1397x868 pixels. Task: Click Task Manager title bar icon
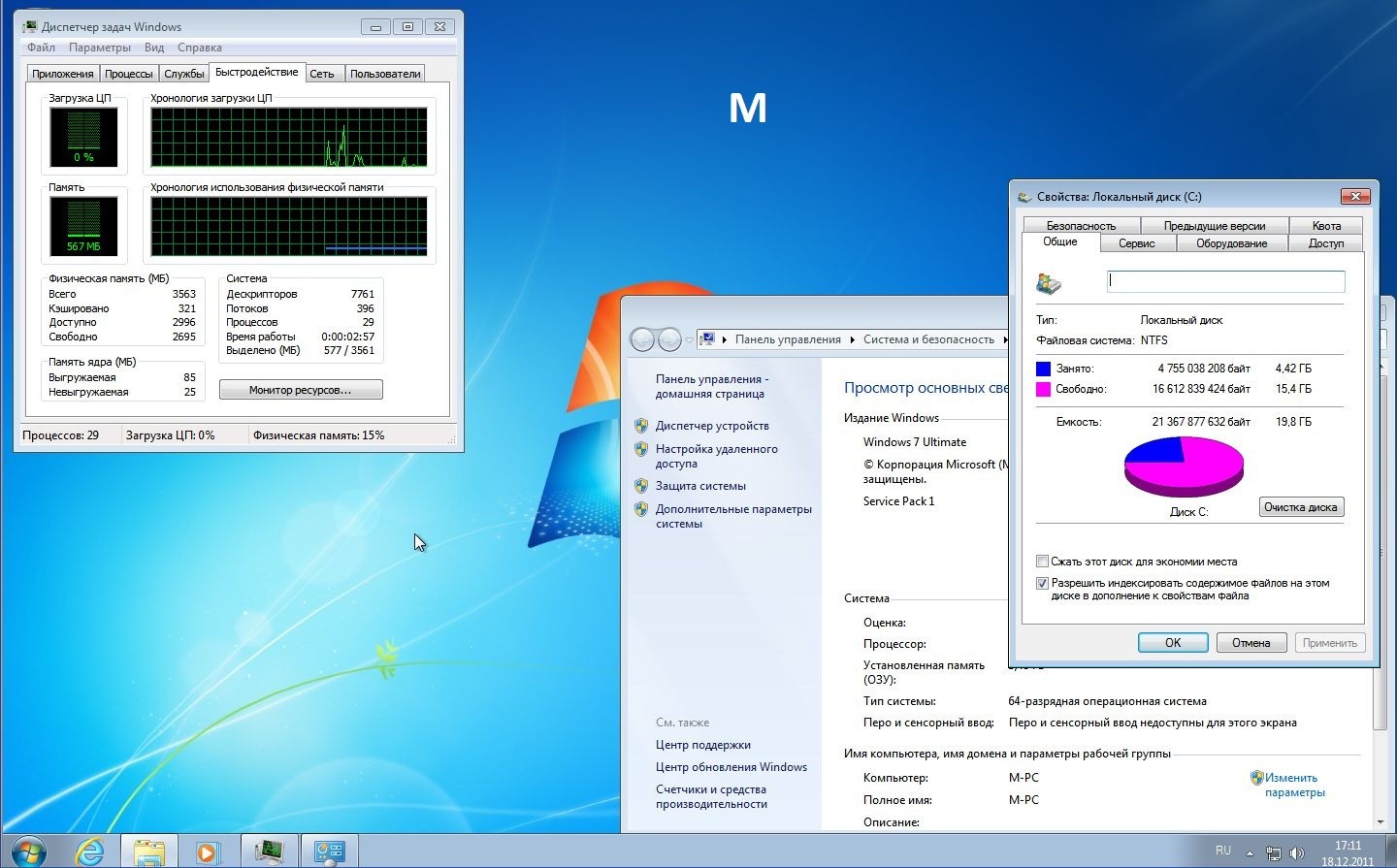[x=30, y=26]
